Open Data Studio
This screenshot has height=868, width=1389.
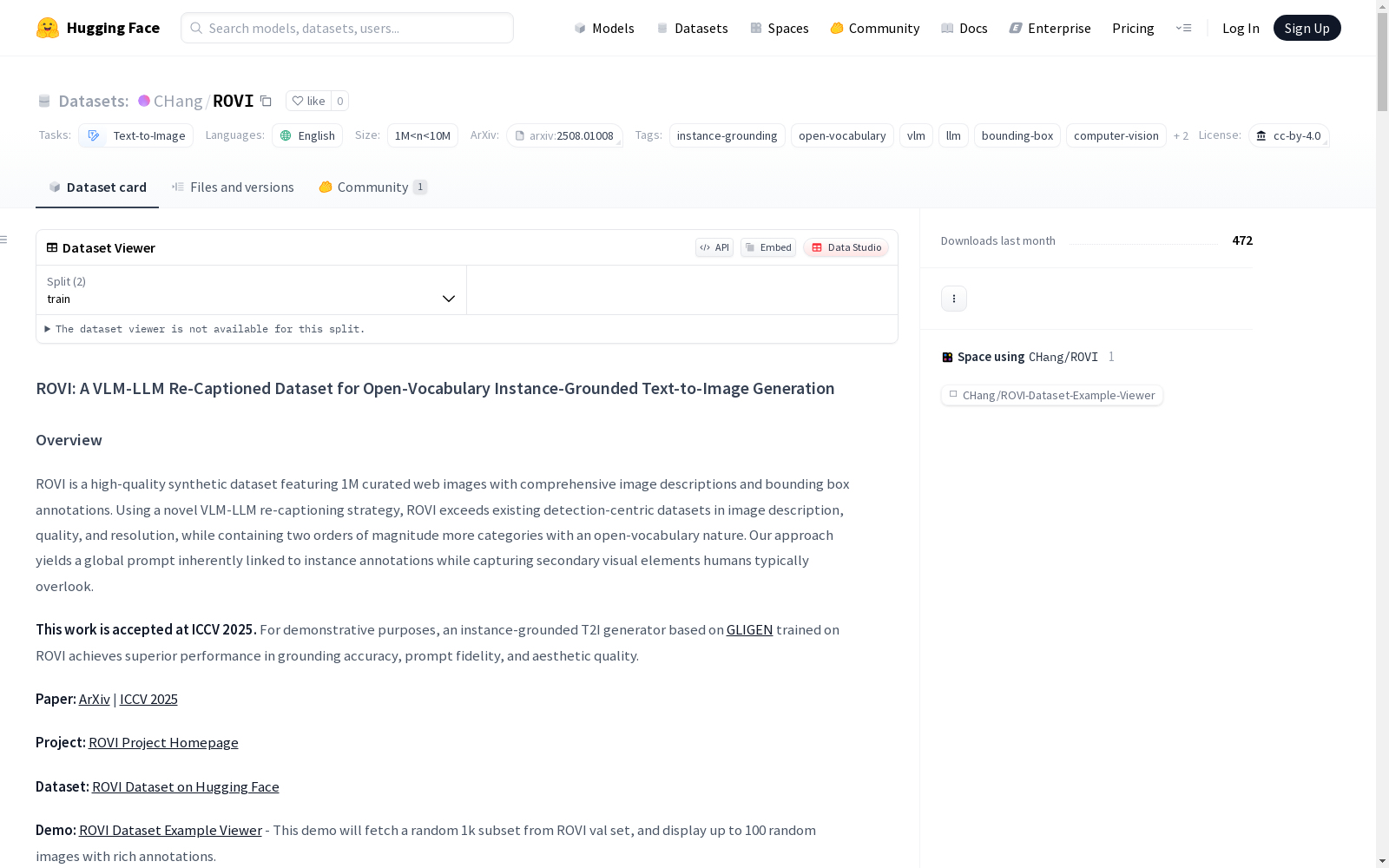click(846, 247)
